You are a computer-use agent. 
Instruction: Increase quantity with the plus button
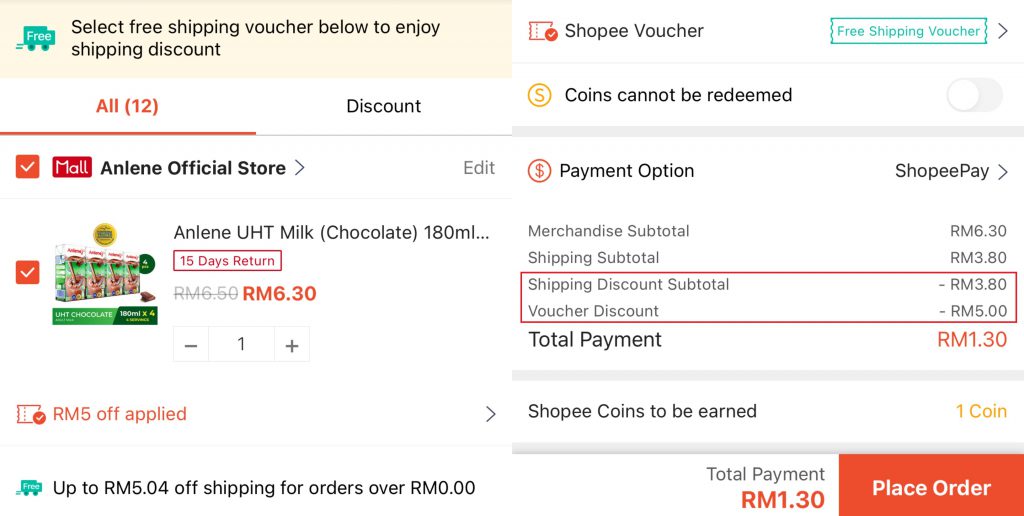coord(292,345)
